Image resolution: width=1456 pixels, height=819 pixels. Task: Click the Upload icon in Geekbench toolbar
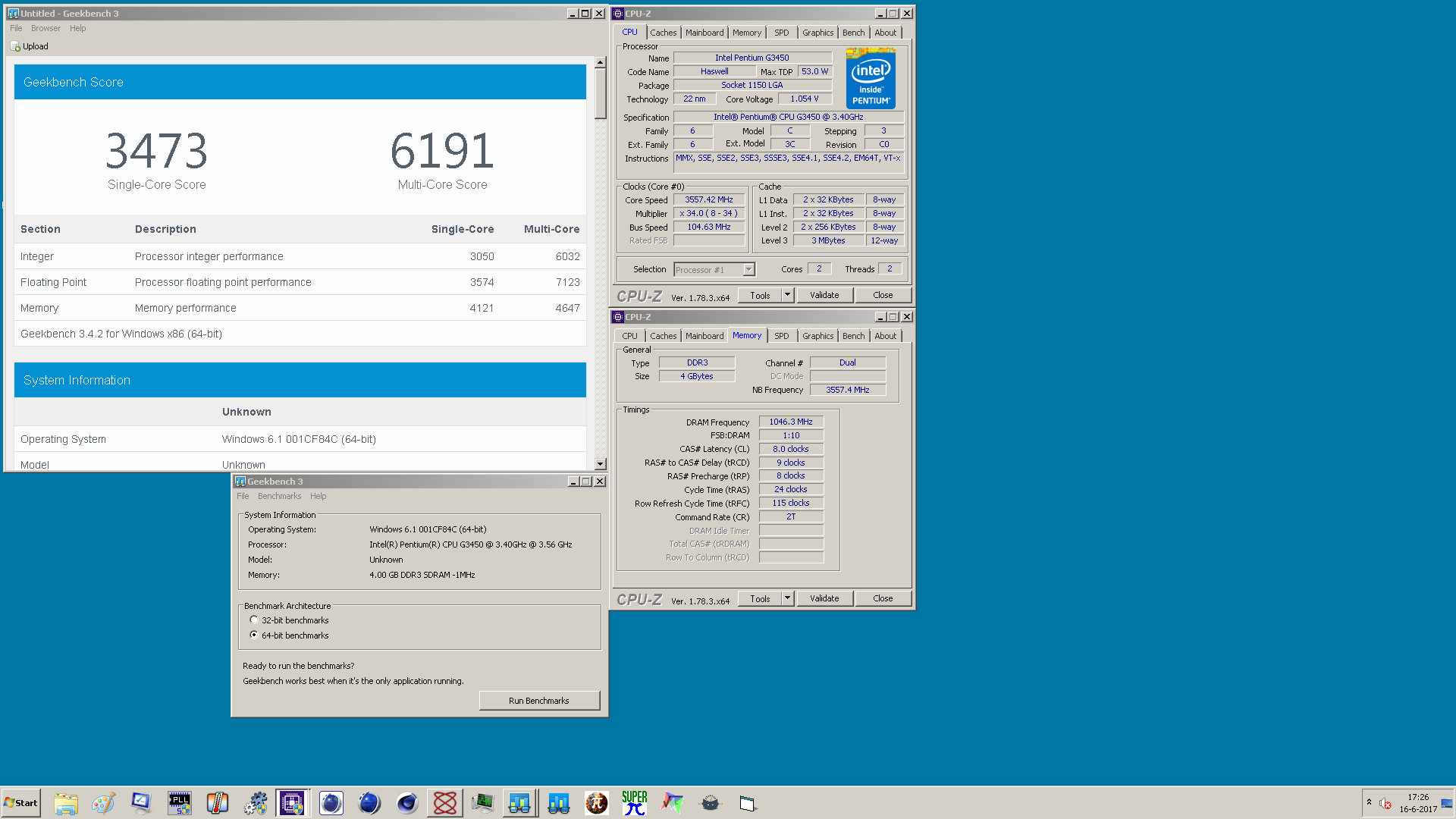[x=15, y=46]
